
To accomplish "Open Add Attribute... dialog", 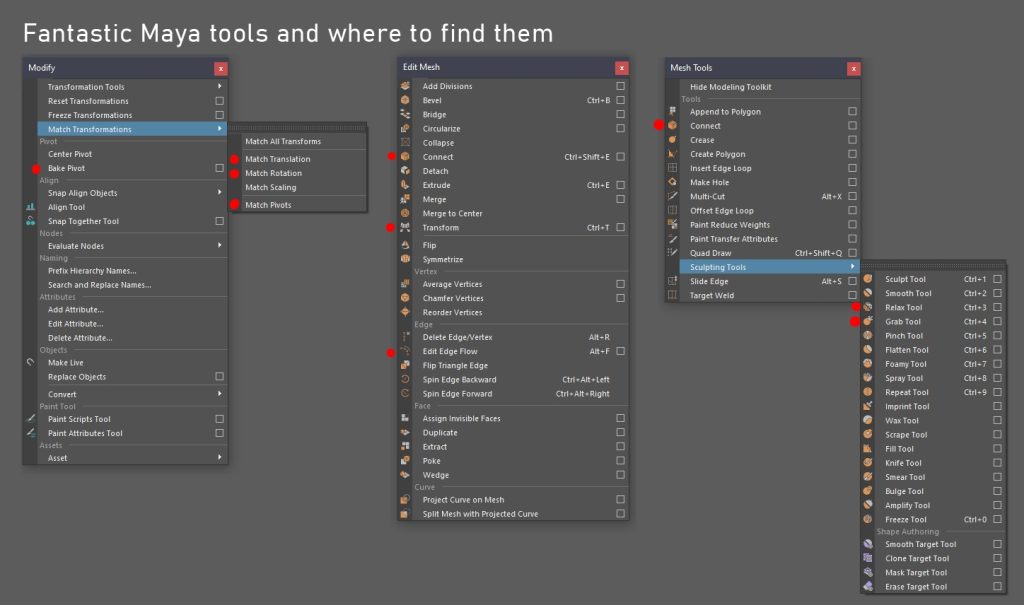I will tap(76, 310).
